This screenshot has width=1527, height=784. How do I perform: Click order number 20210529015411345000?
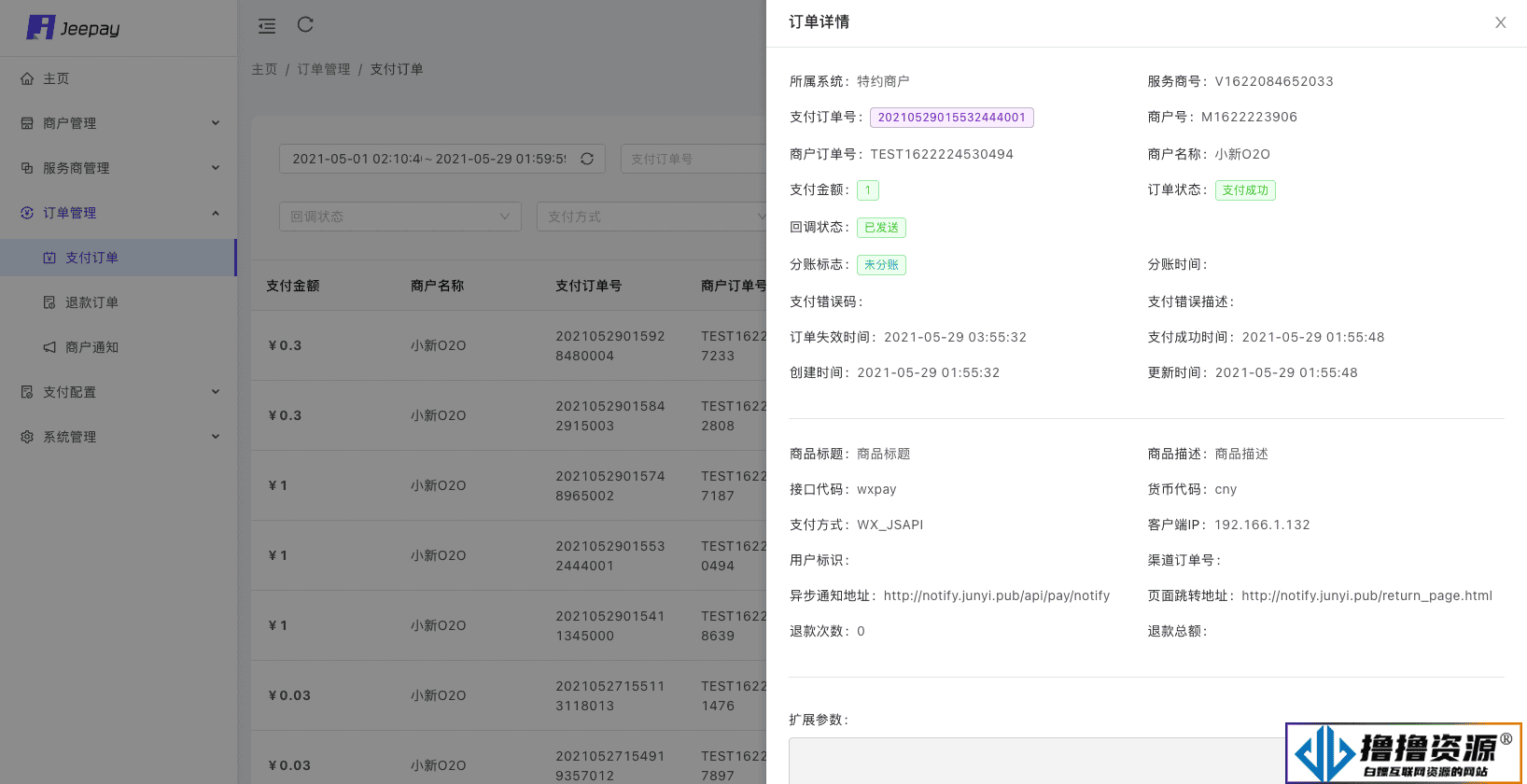(610, 625)
